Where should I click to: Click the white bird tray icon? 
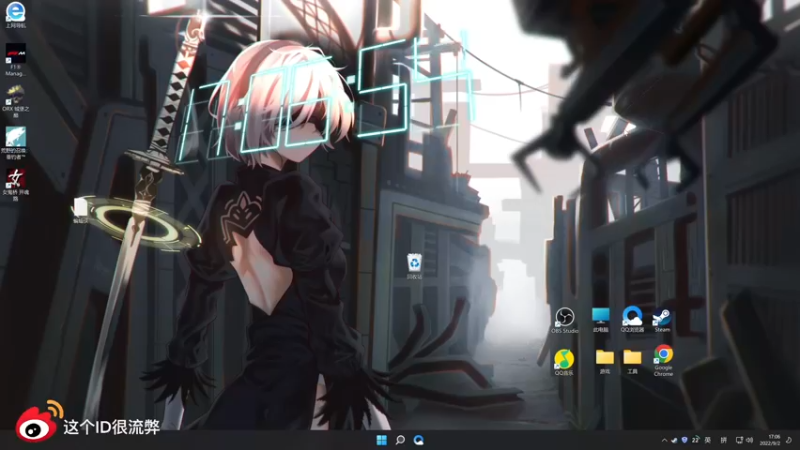(674, 440)
